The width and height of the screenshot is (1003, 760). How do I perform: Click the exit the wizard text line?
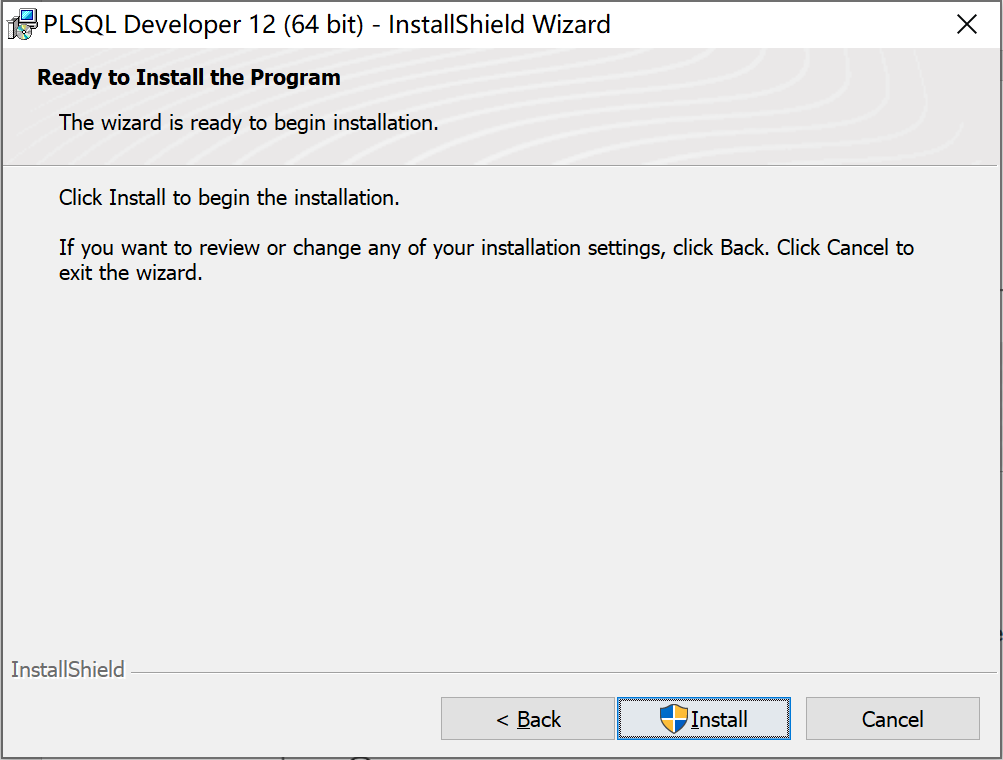coord(130,273)
